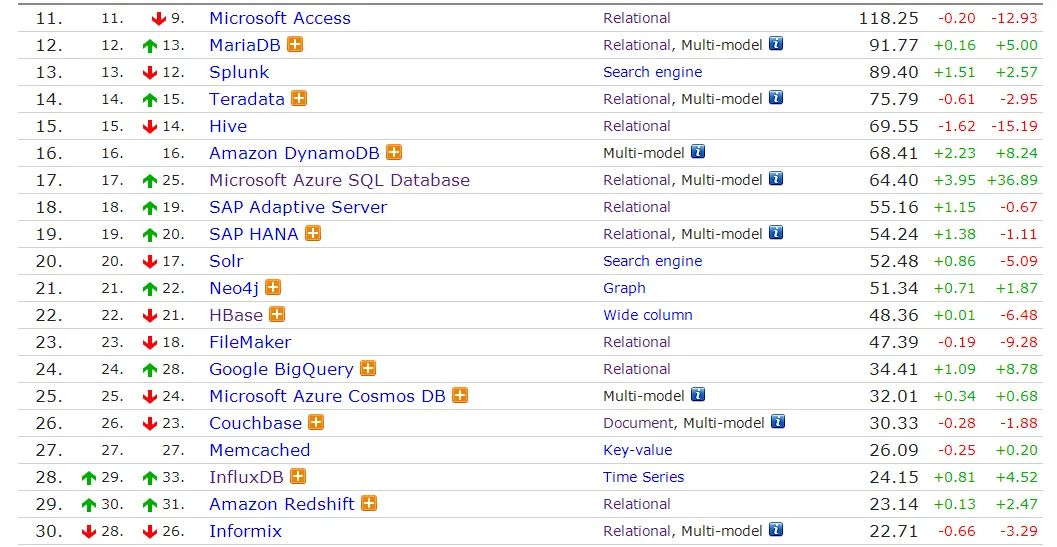Open the Neo4j link
Image resolution: width=1057 pixels, height=547 pixels.
(x=234, y=288)
